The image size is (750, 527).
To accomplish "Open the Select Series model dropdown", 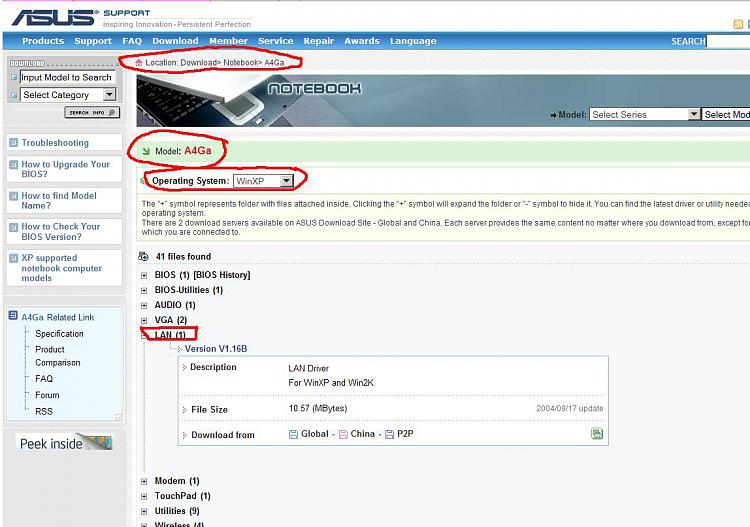I will pyautogui.click(x=644, y=114).
